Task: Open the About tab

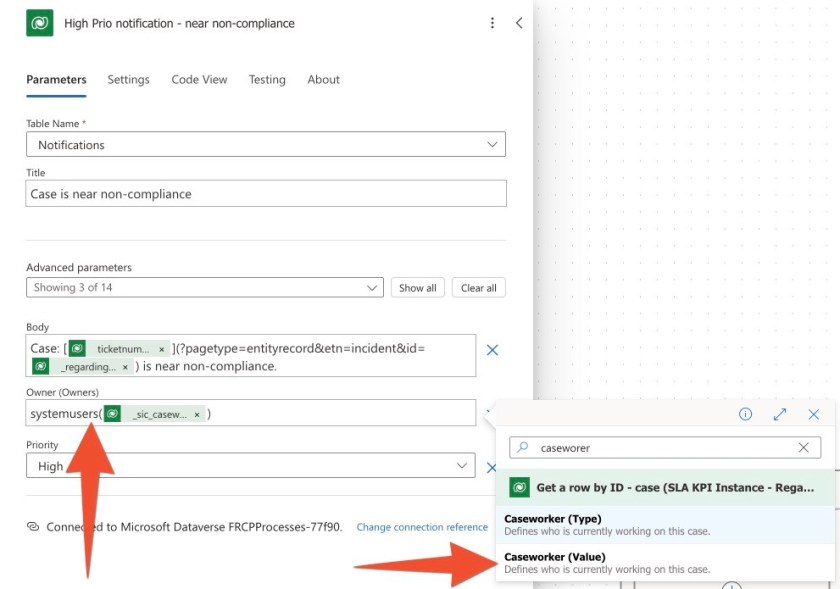Action: (x=324, y=79)
